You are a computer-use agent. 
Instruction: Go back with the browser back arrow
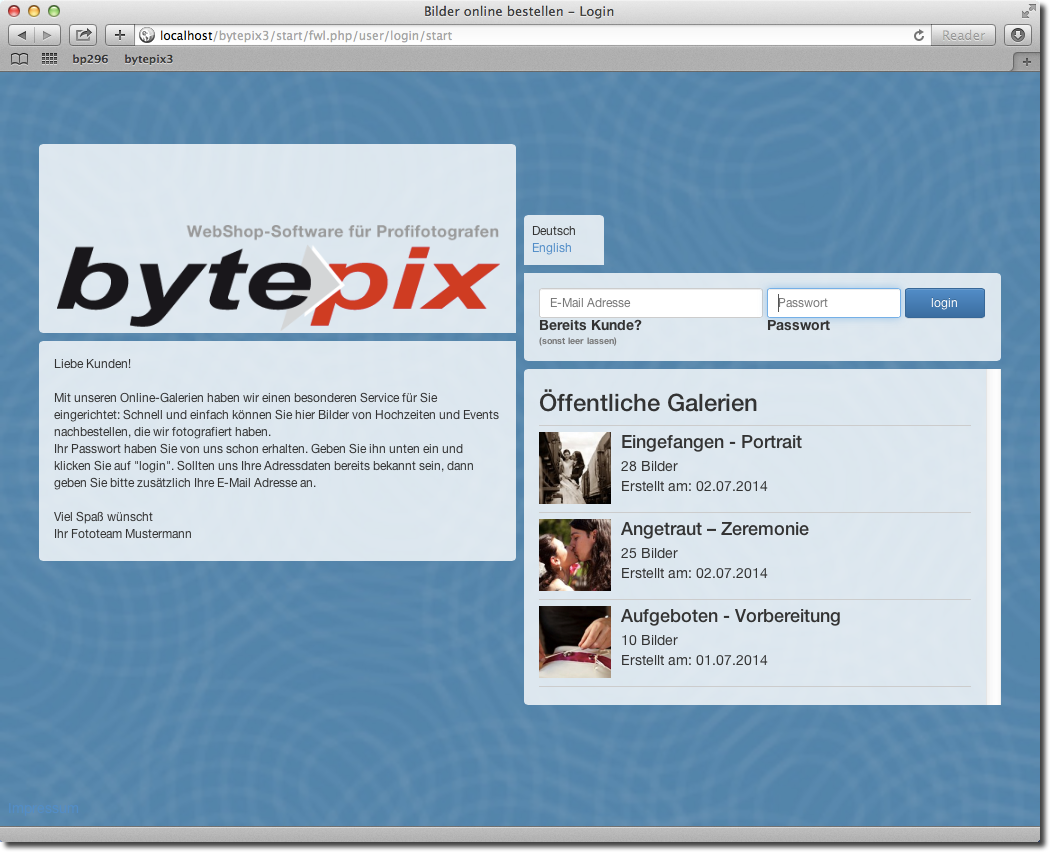click(x=21, y=35)
